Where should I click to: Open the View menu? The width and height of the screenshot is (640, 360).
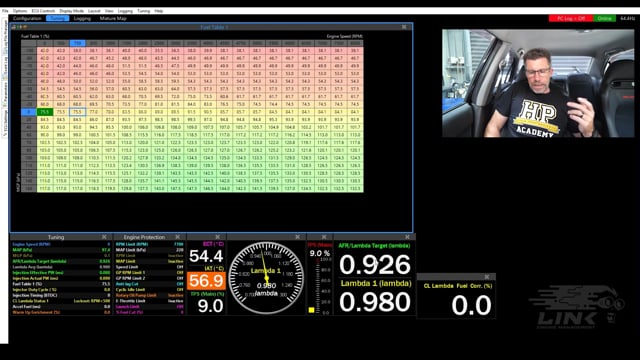109,11
